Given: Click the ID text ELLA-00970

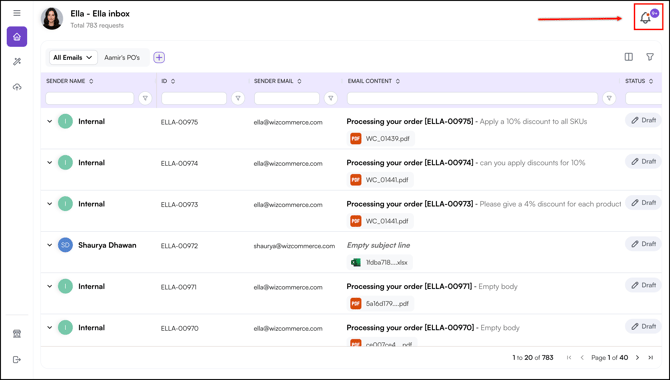Looking at the screenshot, I should [x=179, y=328].
